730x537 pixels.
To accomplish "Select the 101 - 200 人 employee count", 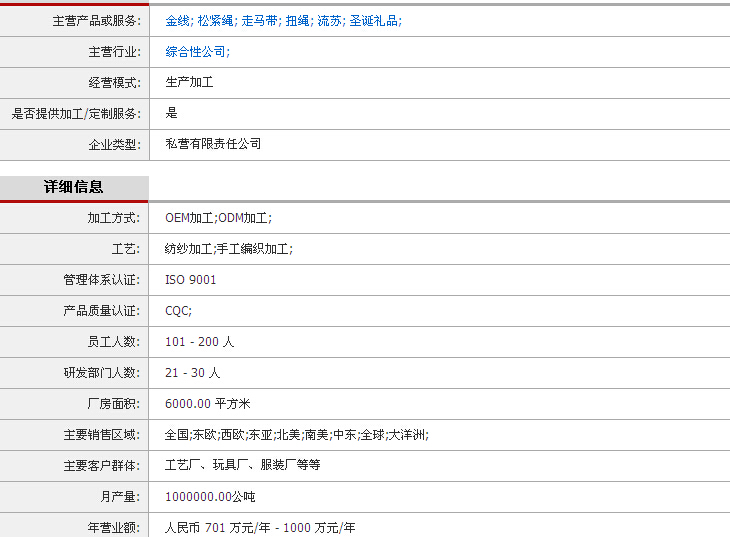I will (199, 342).
